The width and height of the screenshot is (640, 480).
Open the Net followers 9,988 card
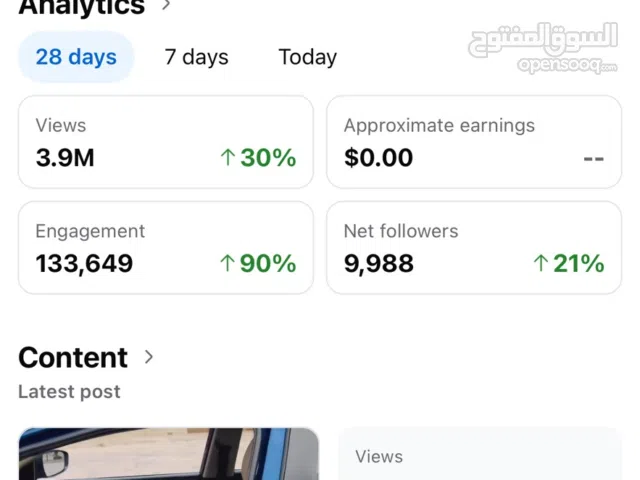[x=474, y=248]
